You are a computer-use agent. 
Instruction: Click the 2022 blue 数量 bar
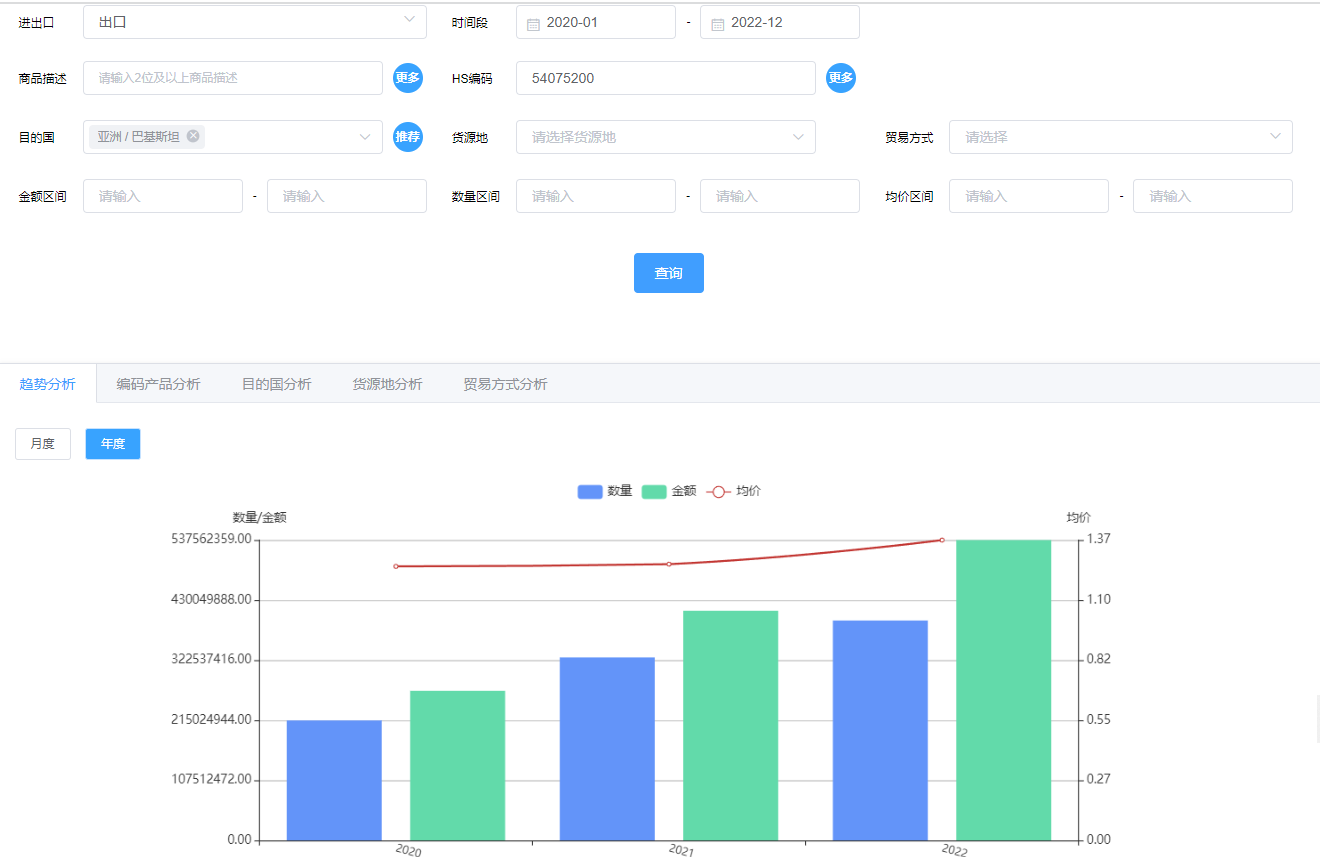pyautogui.click(x=880, y=730)
